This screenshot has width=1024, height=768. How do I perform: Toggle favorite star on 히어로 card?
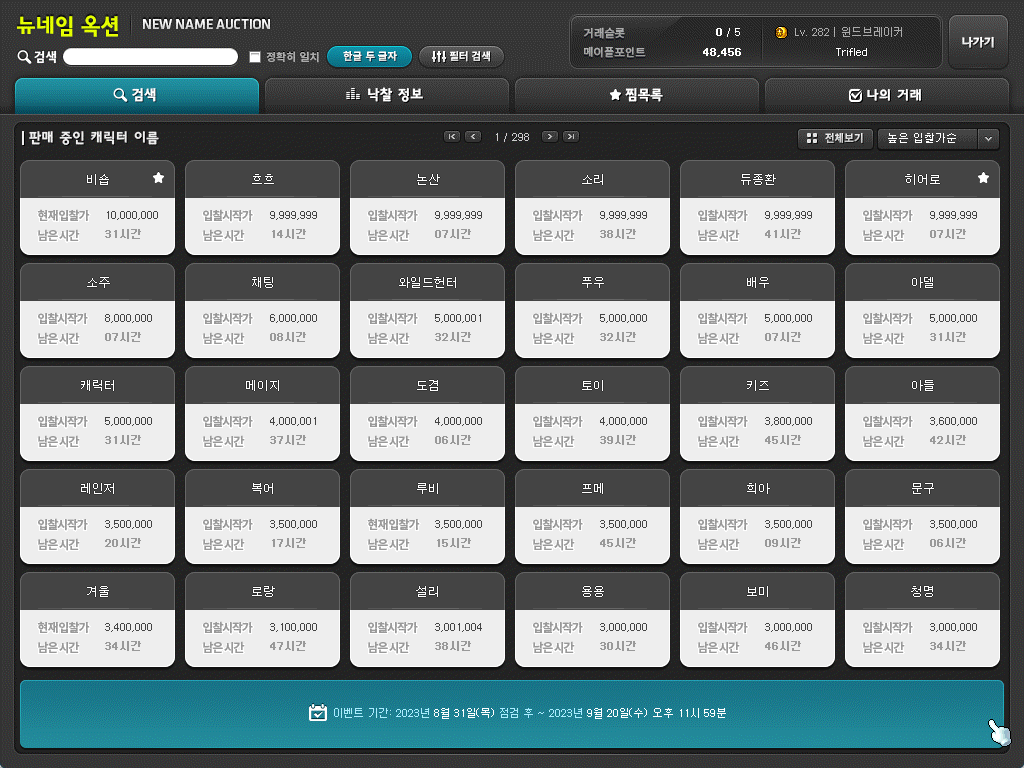pyautogui.click(x=983, y=178)
